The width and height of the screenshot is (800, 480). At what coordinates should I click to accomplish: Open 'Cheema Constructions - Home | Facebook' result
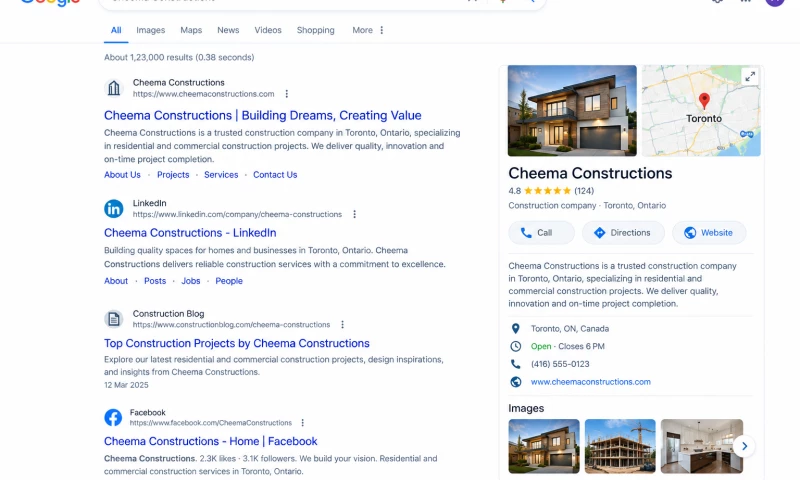tap(211, 441)
